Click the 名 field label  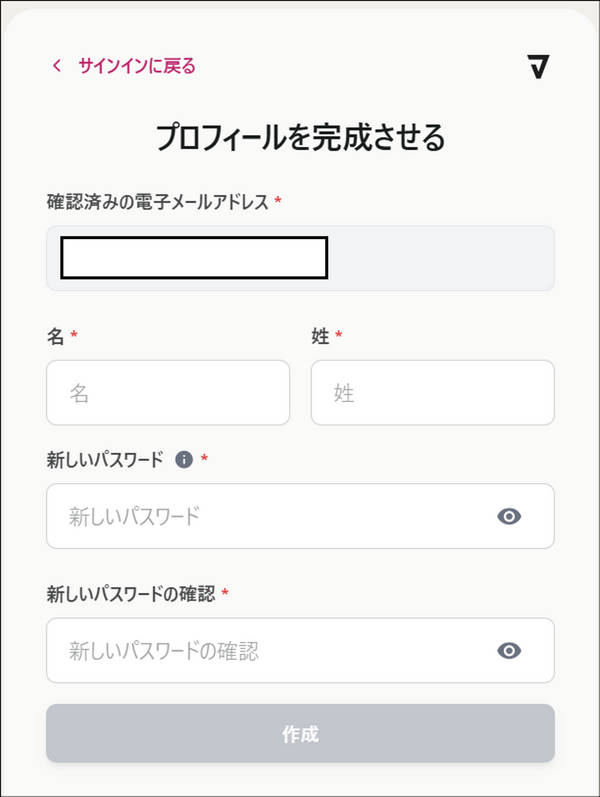tap(55, 337)
